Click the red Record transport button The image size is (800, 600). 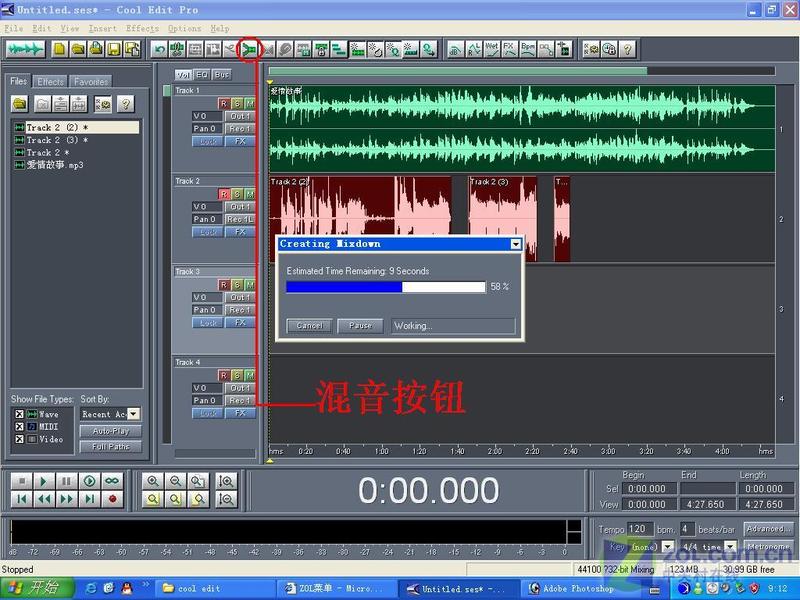pyautogui.click(x=112, y=499)
